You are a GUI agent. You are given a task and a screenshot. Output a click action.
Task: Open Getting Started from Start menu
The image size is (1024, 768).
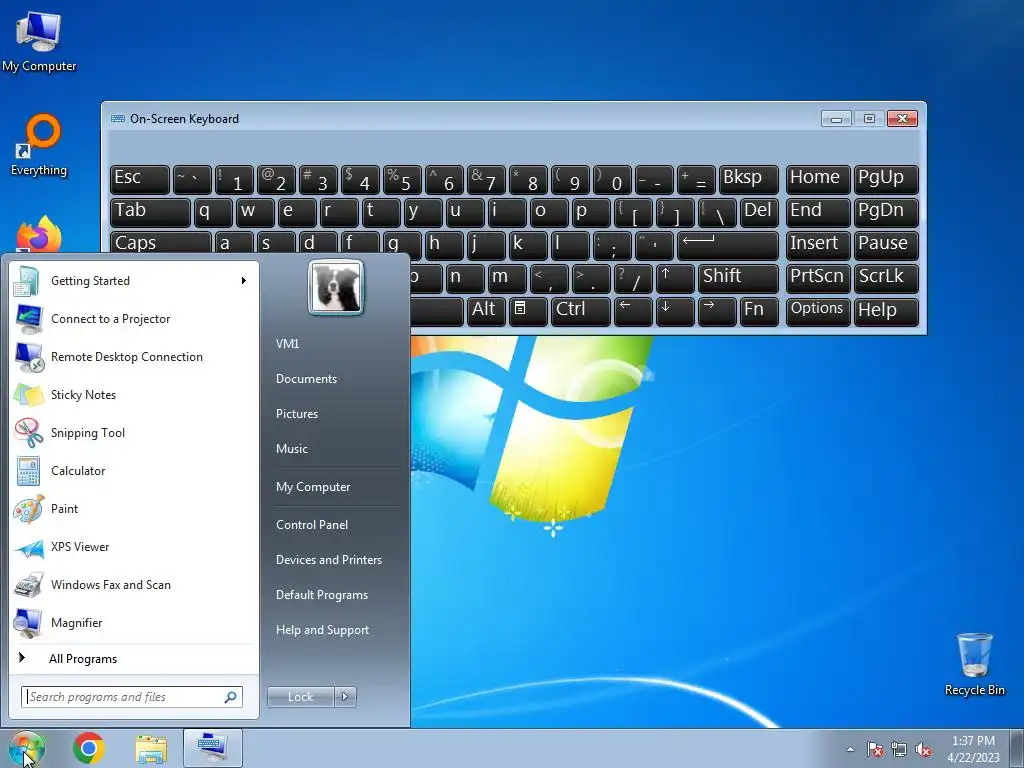[134, 281]
